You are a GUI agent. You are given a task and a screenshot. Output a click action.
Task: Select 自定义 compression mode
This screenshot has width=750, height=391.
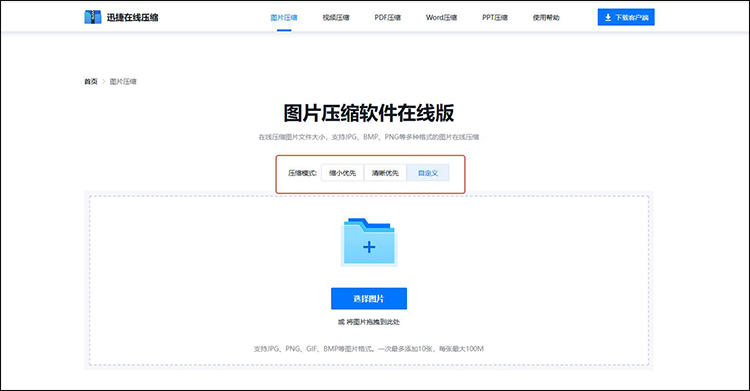click(428, 173)
